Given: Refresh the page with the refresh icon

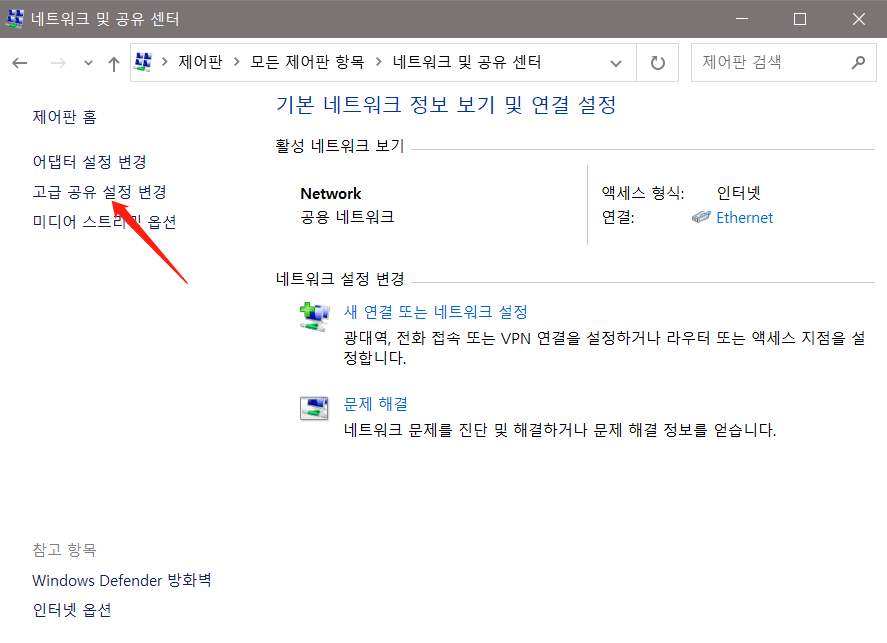Looking at the screenshot, I should [657, 62].
